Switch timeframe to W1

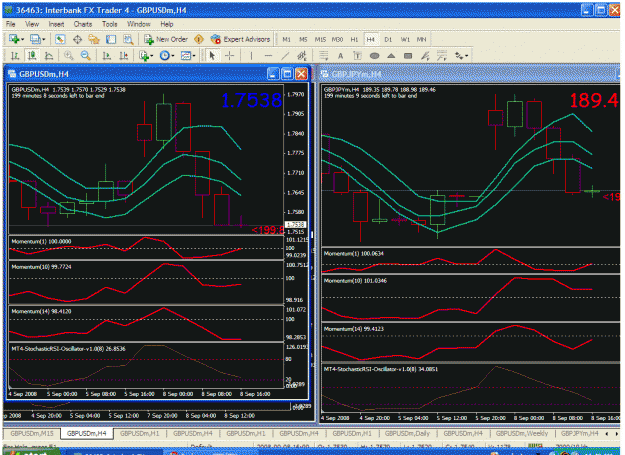tap(405, 39)
